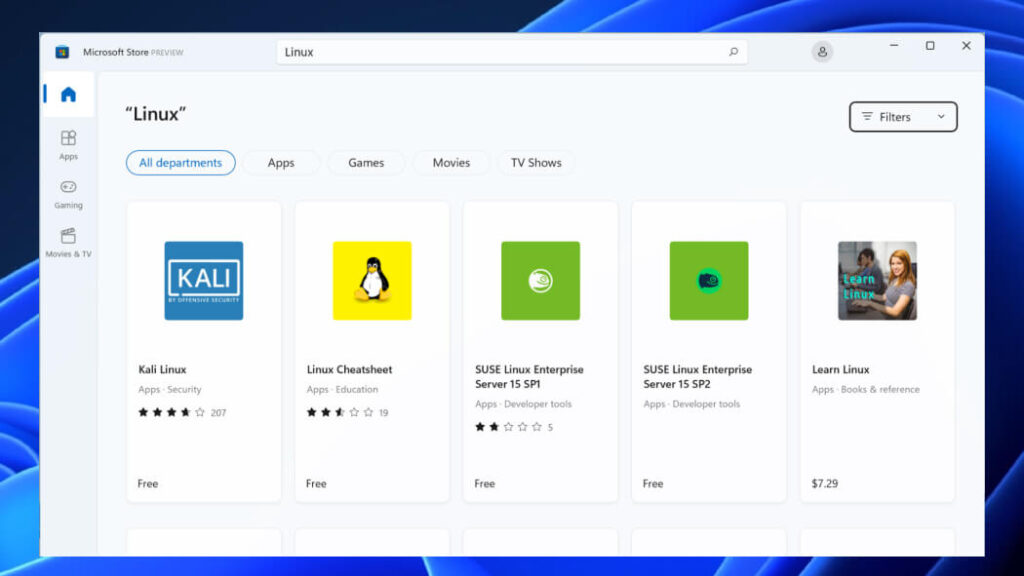Click Developer tools category under SUSE SP1
The image size is (1024, 576).
point(537,404)
